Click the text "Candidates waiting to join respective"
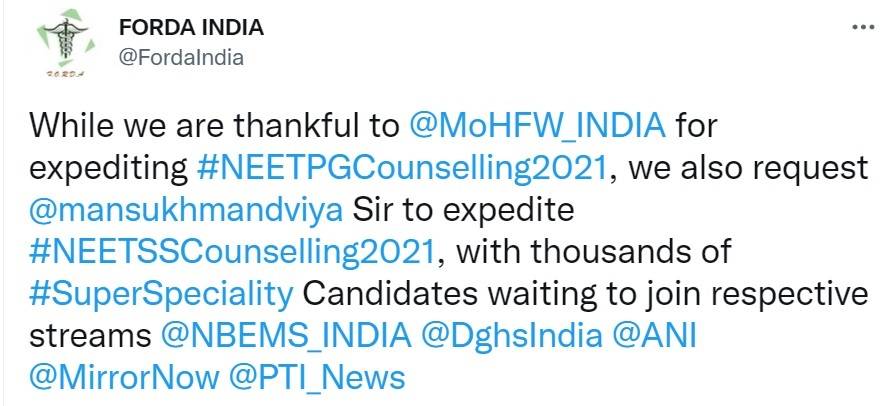 tap(580, 294)
